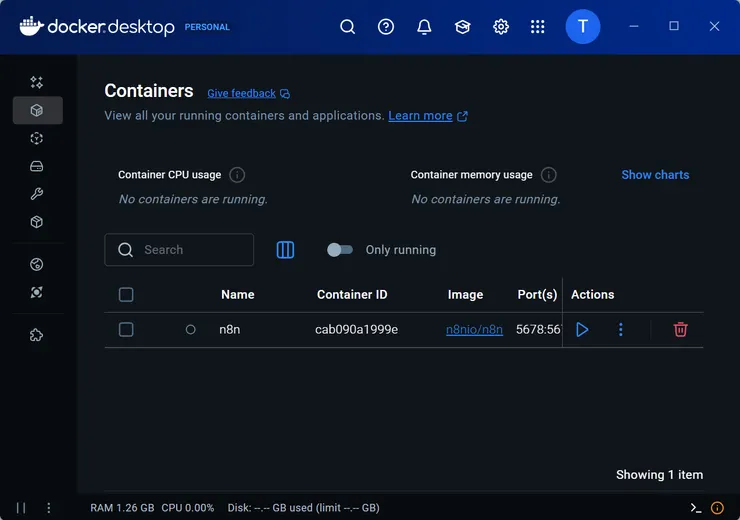Click the Docker Desktop logo
The width and height of the screenshot is (740, 520).
click(97, 27)
